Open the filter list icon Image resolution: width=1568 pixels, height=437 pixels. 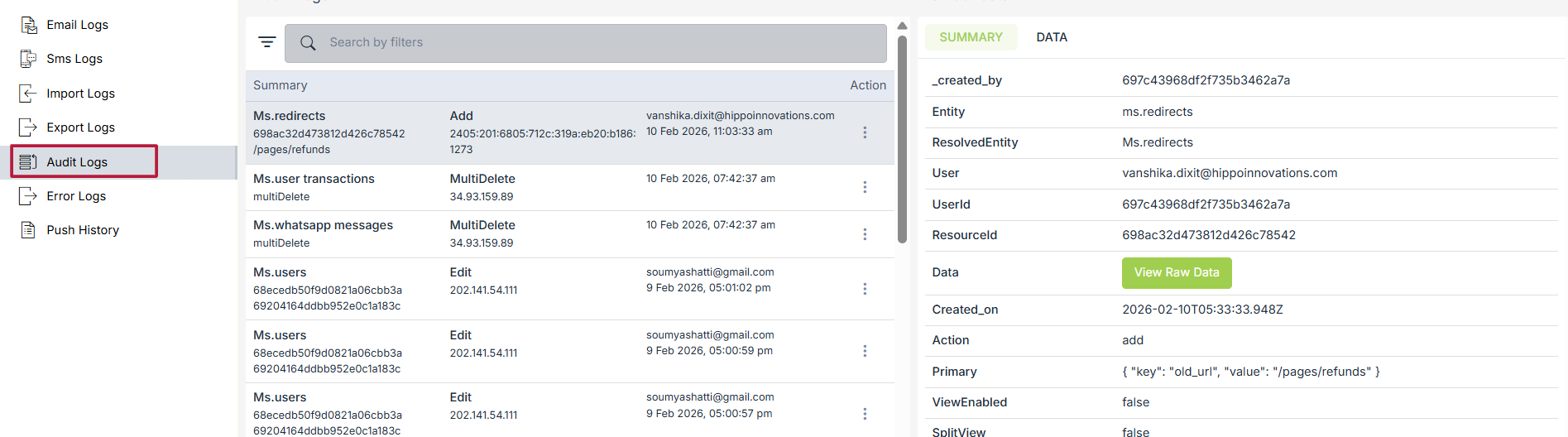266,42
